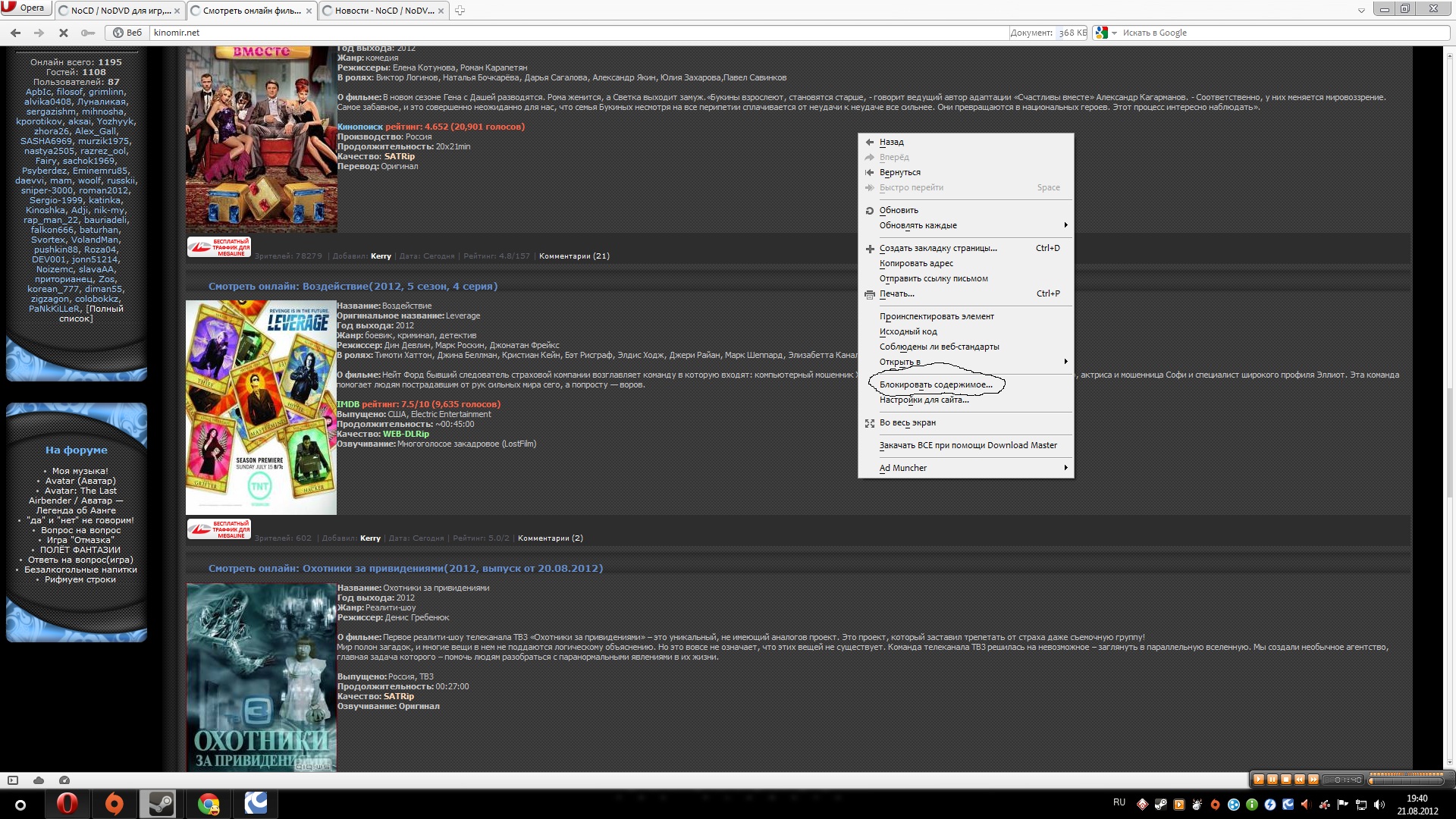The width and height of the screenshot is (1456, 819).
Task: Go back with the toolbar back arrow
Action: pos(15,33)
